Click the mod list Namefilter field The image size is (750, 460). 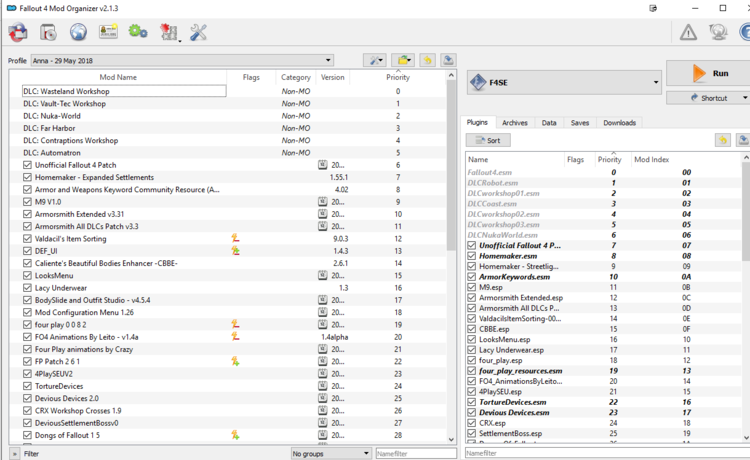(x=416, y=453)
